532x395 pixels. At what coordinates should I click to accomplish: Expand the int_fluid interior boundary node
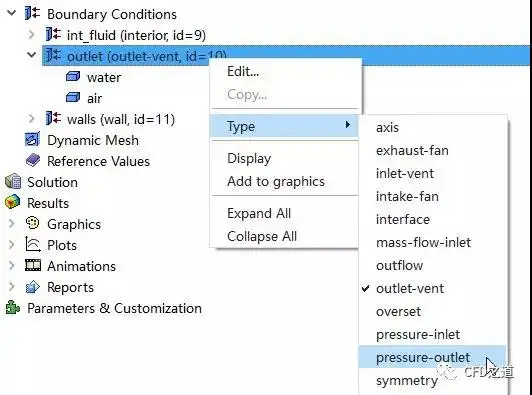point(32,35)
